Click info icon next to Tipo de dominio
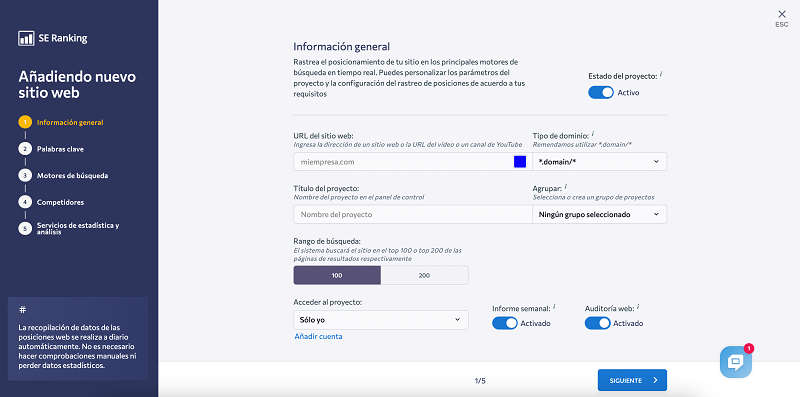Screen dimensions: 800x397 click(x=592, y=135)
